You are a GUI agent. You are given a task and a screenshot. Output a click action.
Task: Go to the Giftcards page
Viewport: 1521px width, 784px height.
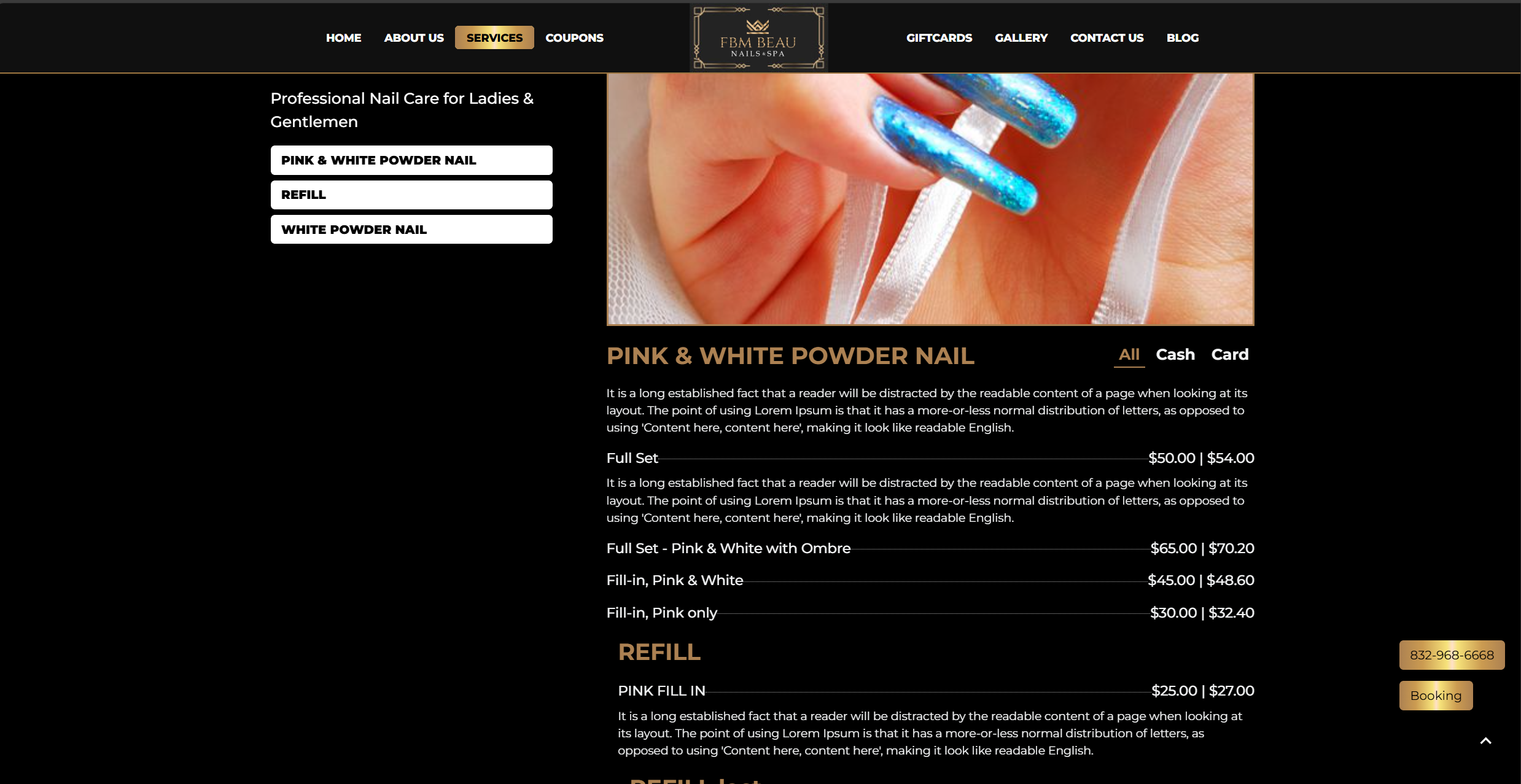tap(939, 37)
